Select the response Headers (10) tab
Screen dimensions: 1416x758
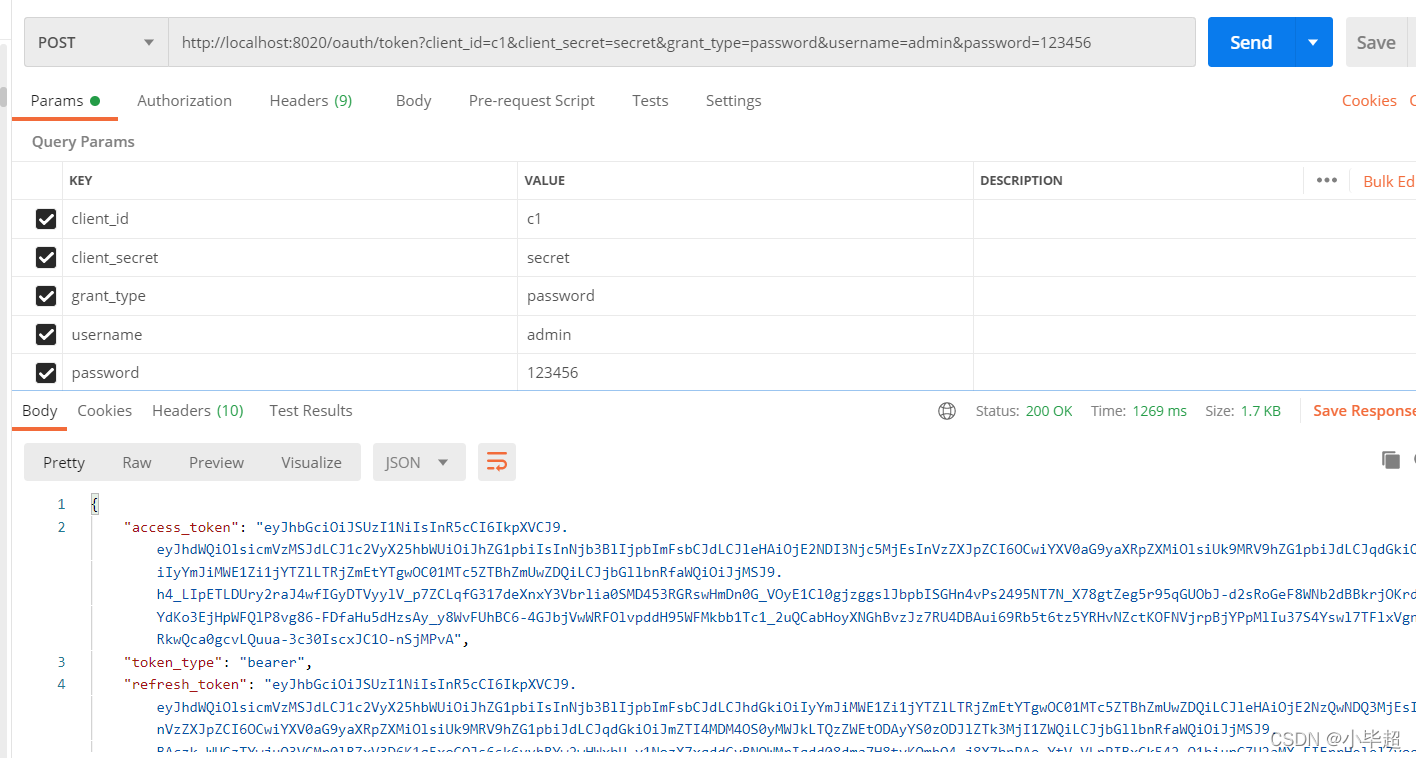(198, 411)
